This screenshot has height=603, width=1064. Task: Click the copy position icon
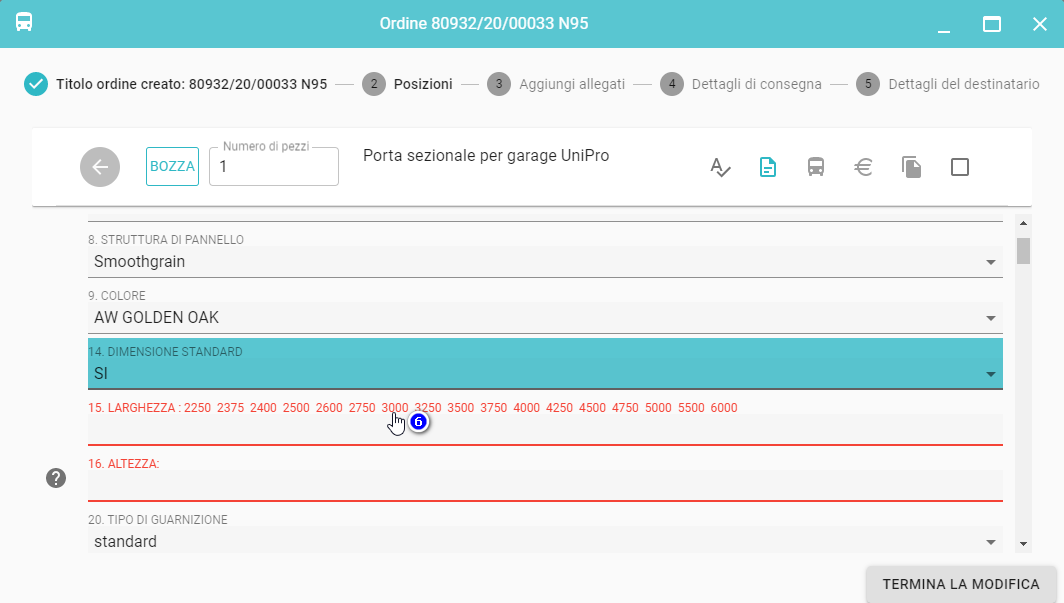coord(911,167)
